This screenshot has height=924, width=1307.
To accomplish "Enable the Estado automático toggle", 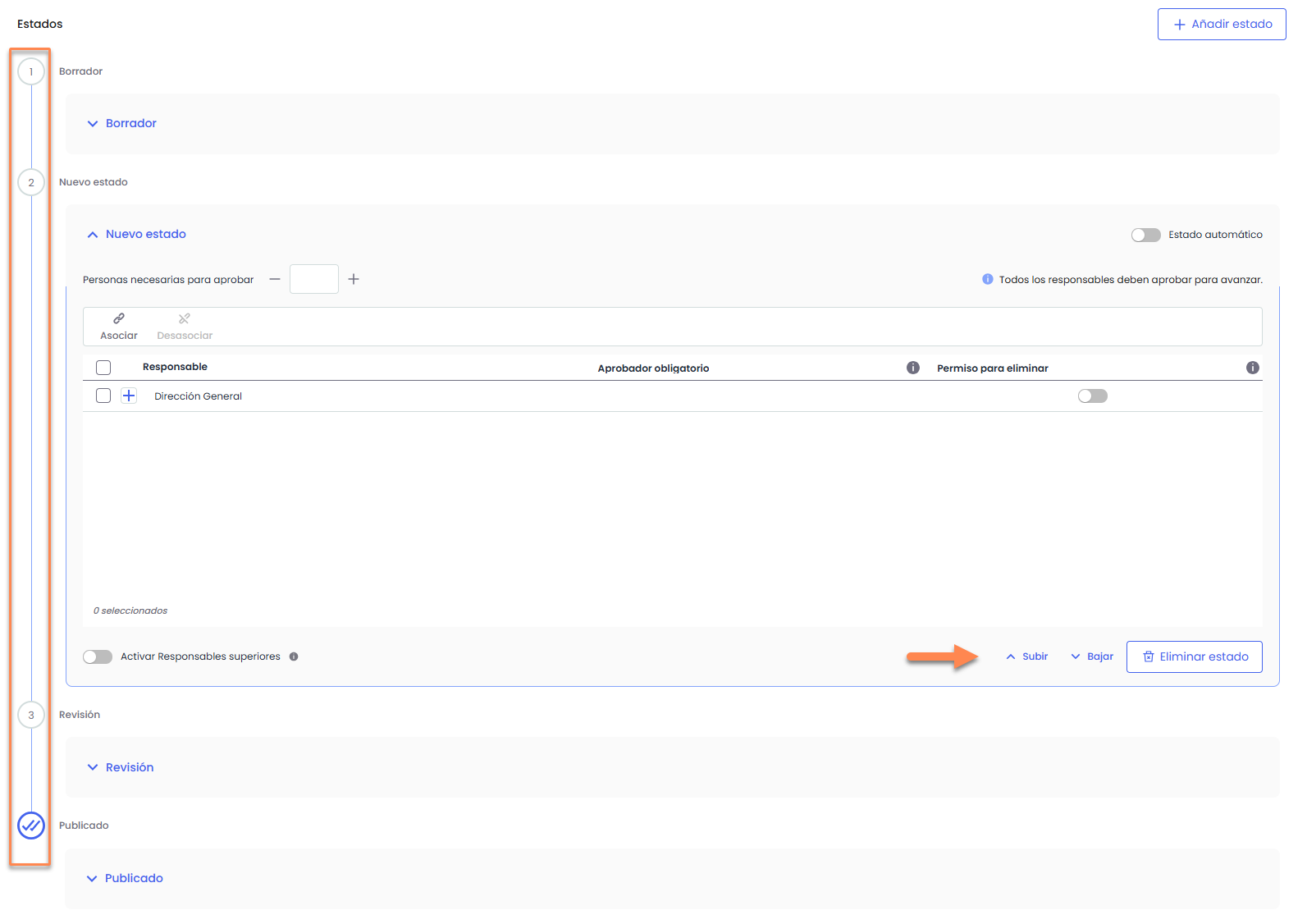I will coord(1145,235).
